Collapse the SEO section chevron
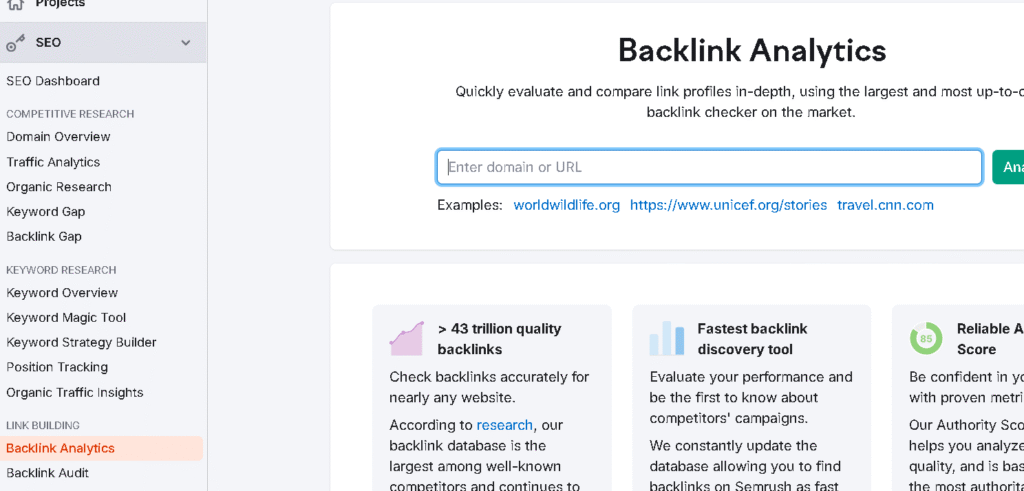Image resolution: width=1024 pixels, height=491 pixels. (185, 43)
